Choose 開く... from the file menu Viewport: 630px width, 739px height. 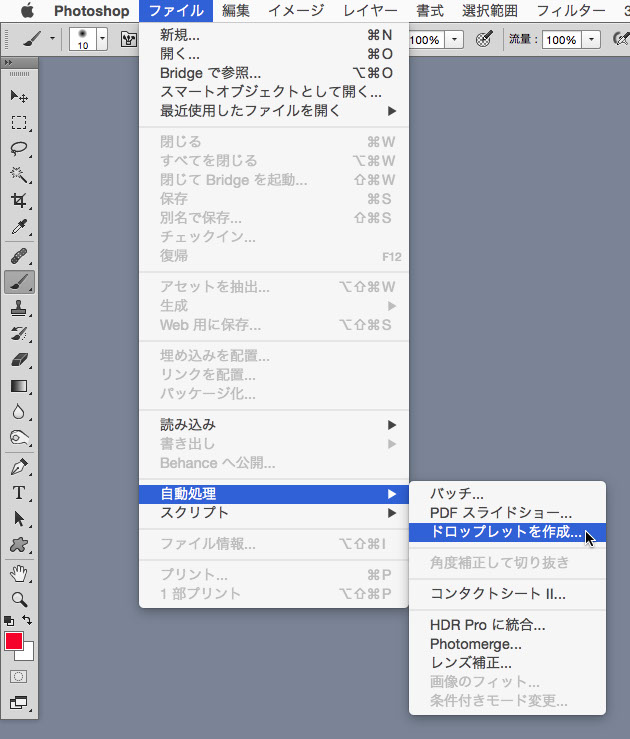coord(274,54)
